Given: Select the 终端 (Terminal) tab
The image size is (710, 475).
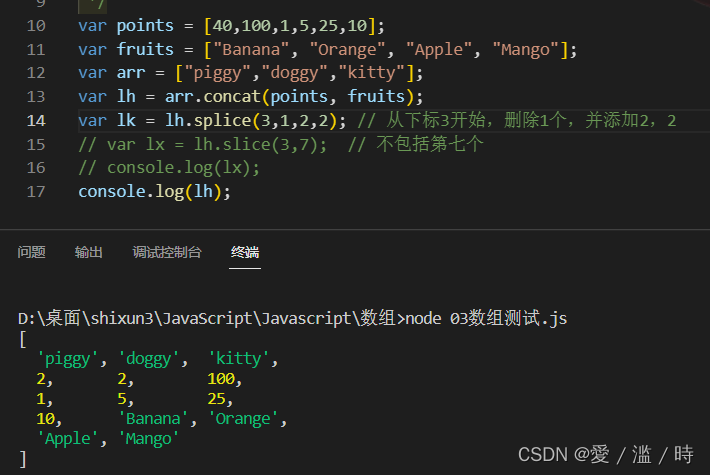Looking at the screenshot, I should (245, 252).
